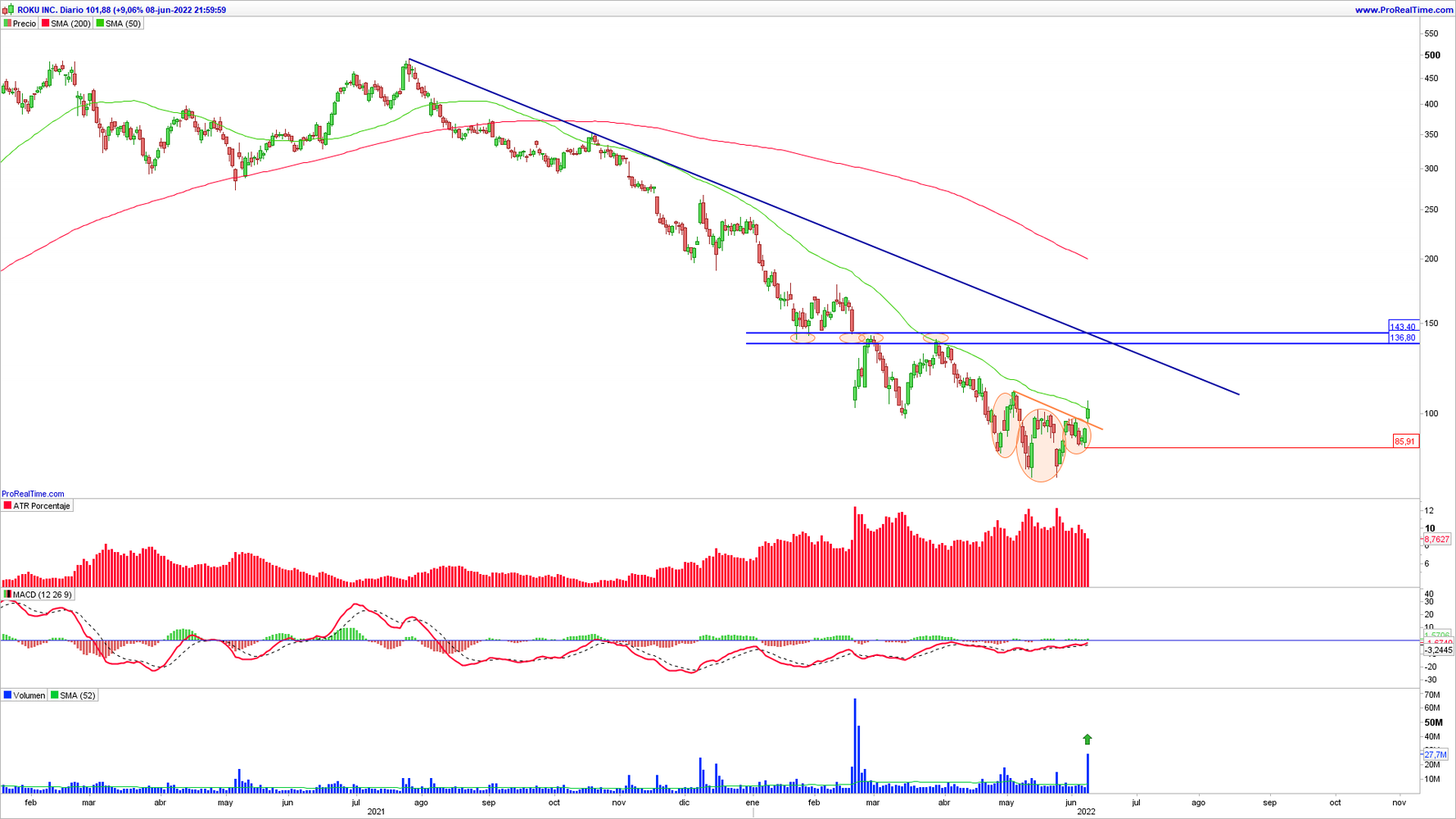Click the 50M volume axis label
This screenshot has width=1456, height=819.
(x=1434, y=722)
